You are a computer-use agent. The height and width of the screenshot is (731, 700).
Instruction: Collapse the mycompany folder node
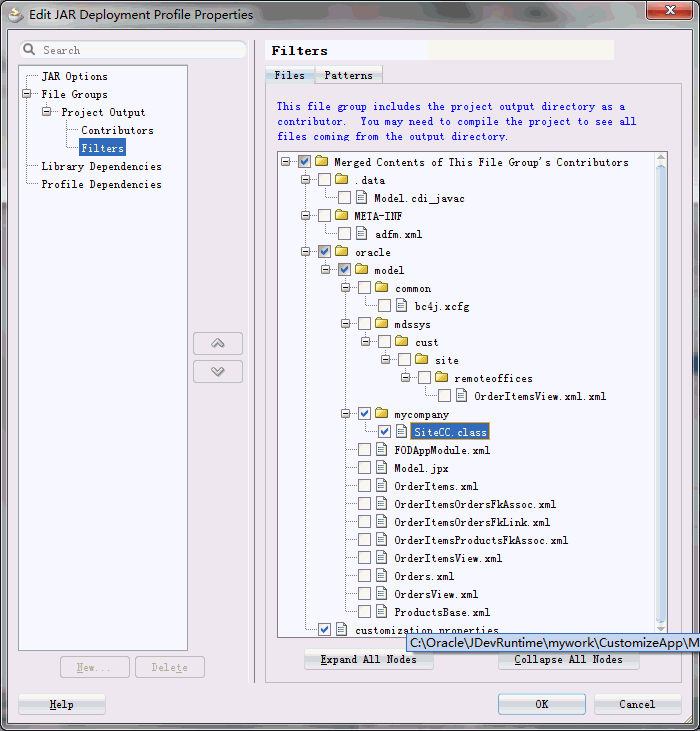(345, 414)
